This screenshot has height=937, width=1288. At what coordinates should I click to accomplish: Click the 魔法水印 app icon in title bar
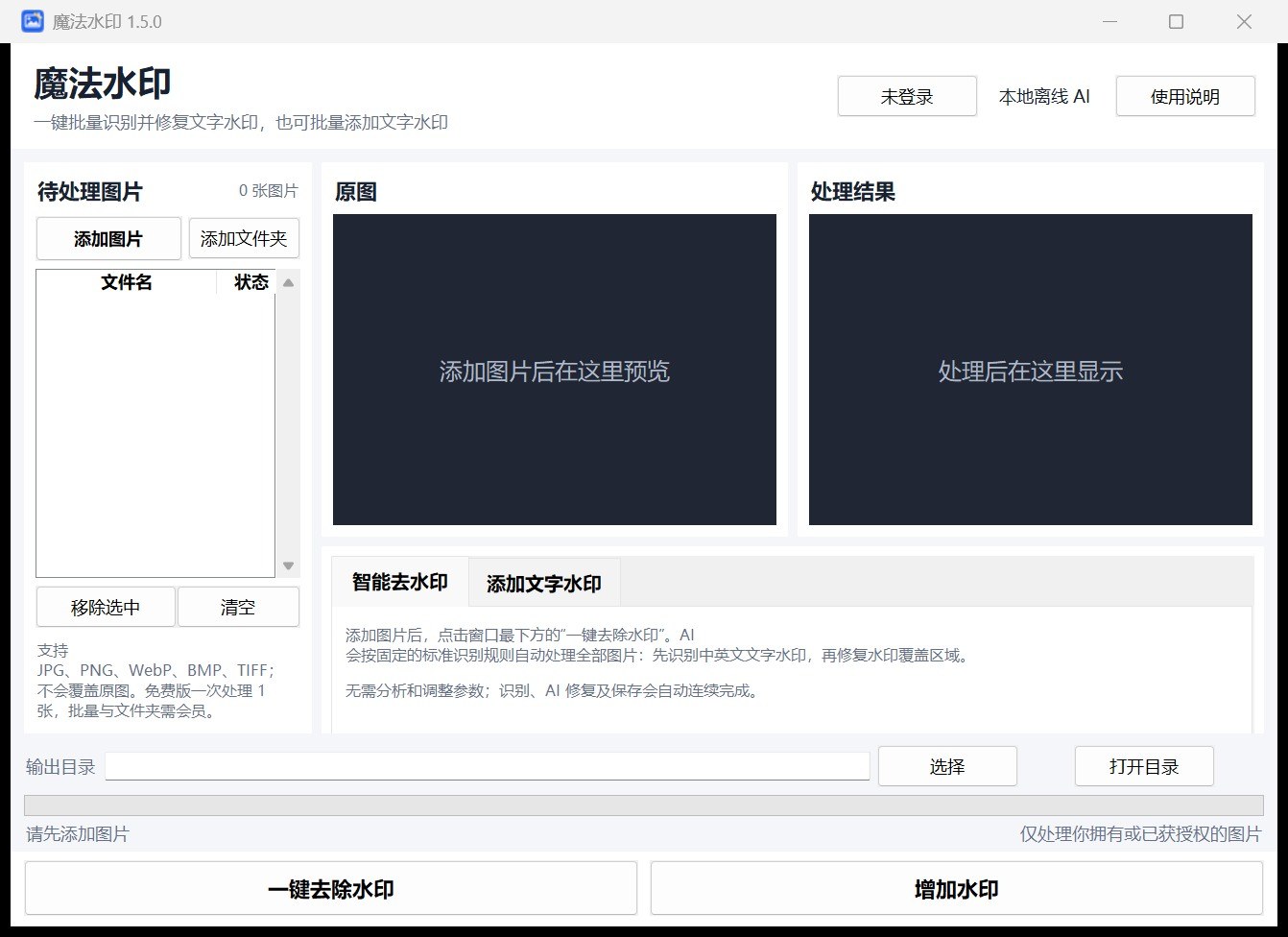[33, 21]
